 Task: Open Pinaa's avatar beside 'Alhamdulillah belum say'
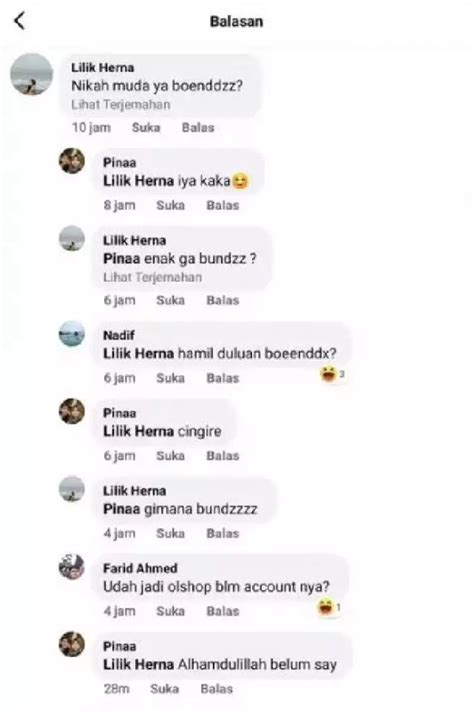(x=72, y=644)
